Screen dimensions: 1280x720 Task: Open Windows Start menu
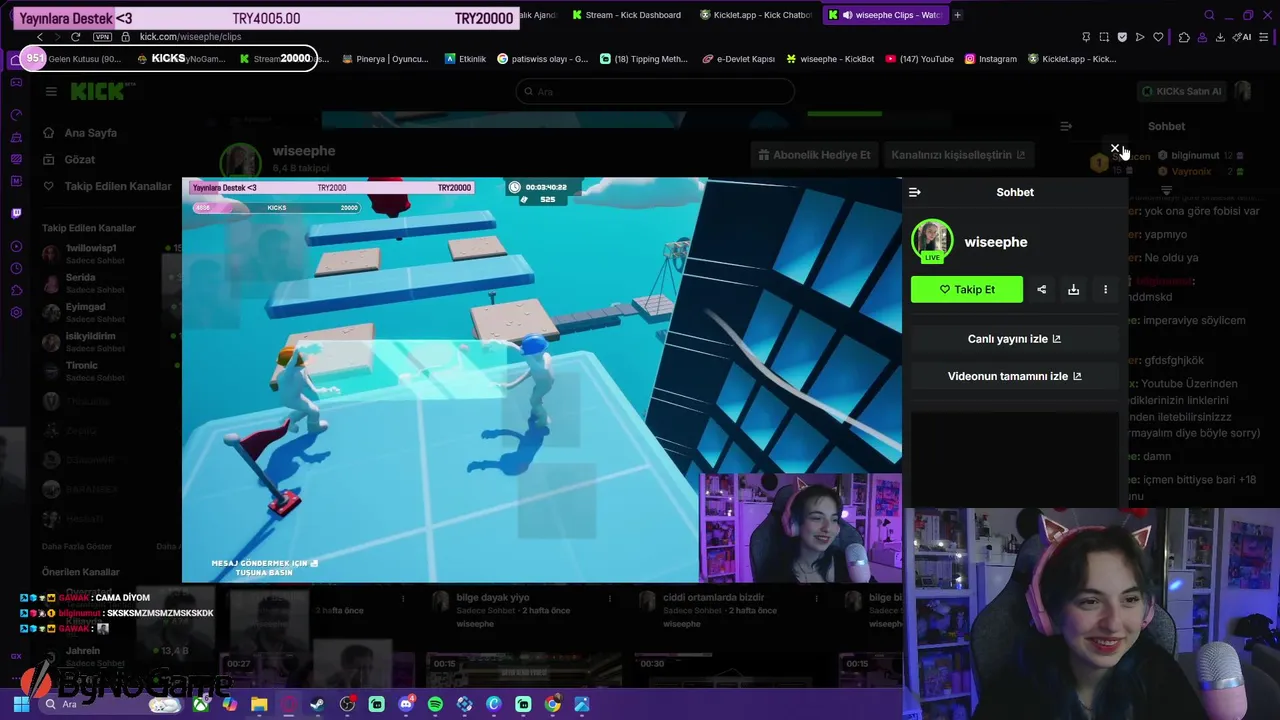(x=21, y=704)
